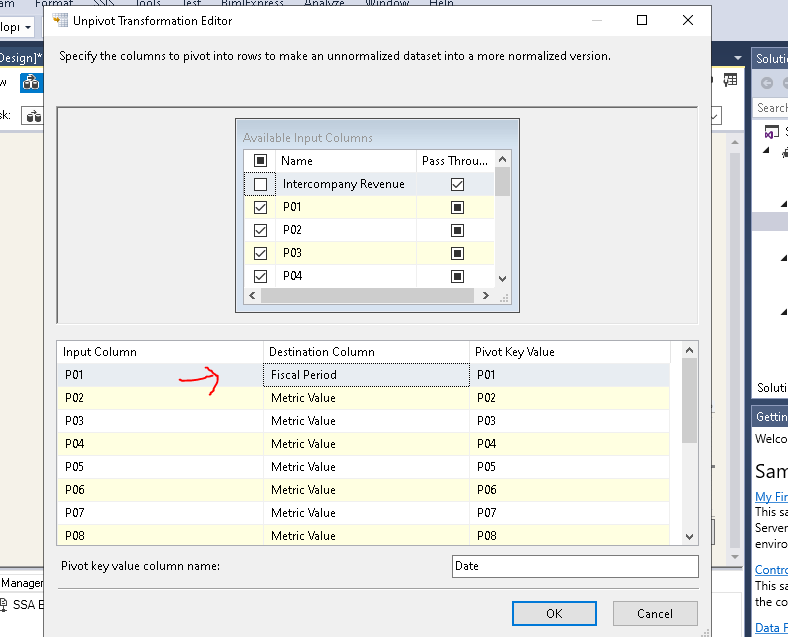Click the pivot key value column name field
This screenshot has height=637, width=788.
574,566
